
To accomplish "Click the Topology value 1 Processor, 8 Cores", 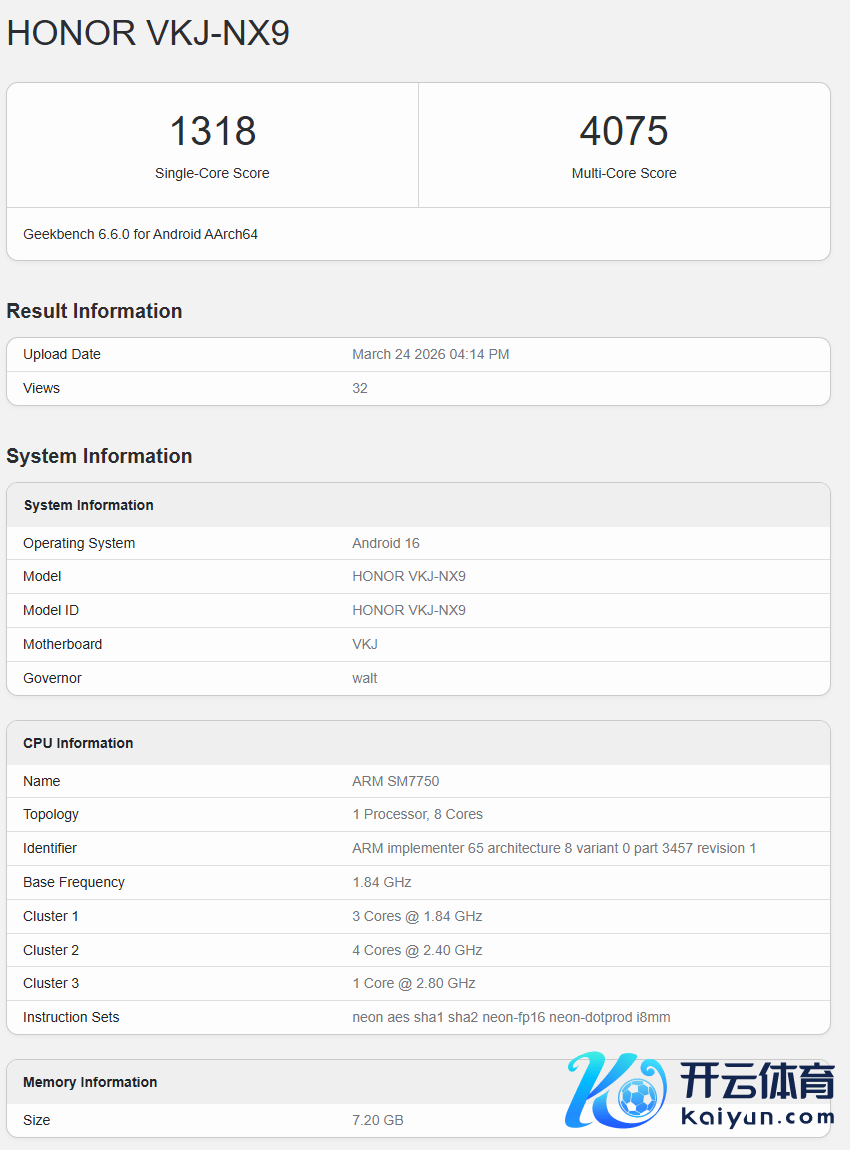I will [x=417, y=814].
